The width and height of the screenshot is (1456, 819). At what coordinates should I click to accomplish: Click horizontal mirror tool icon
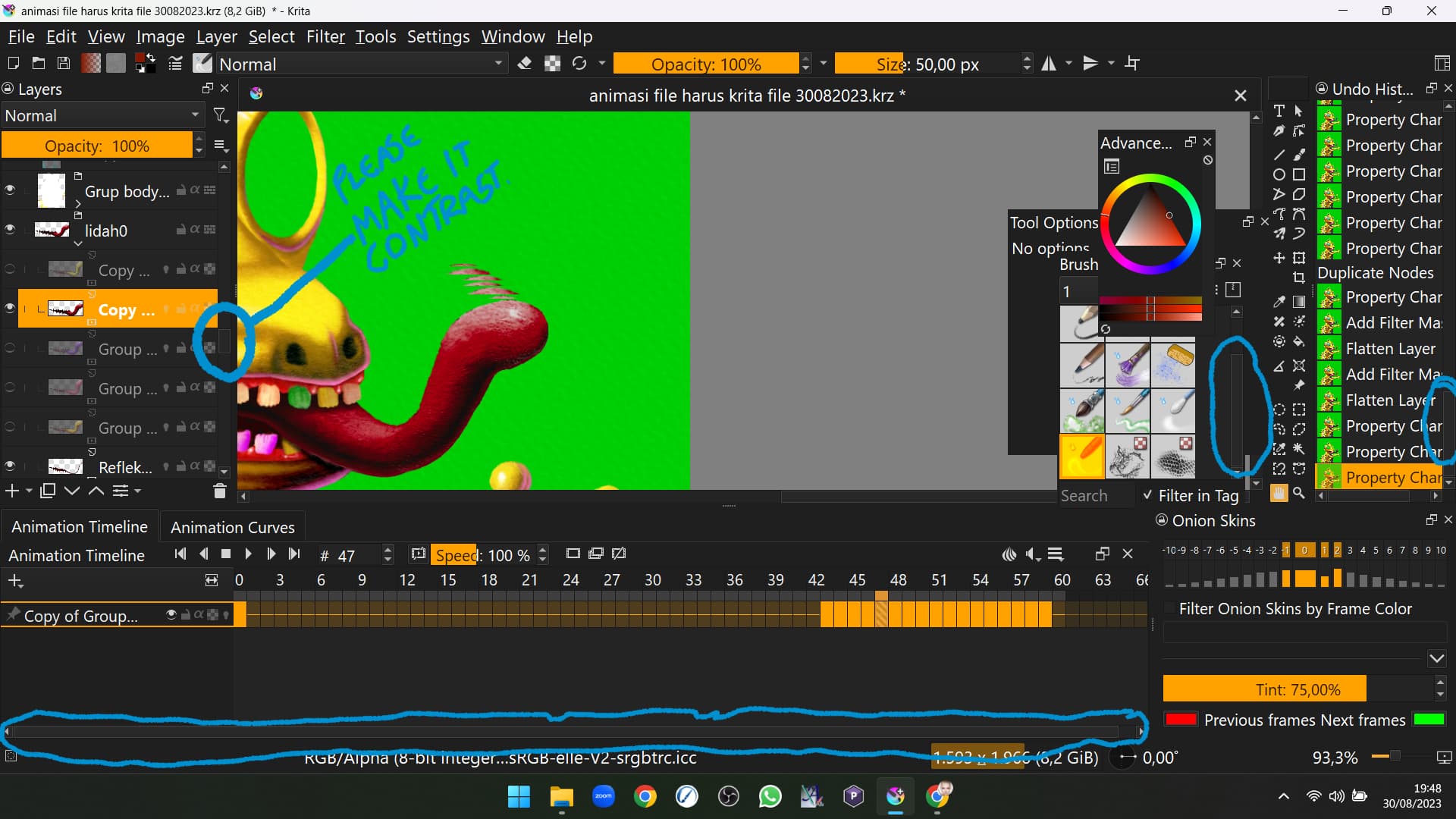[x=1049, y=64]
